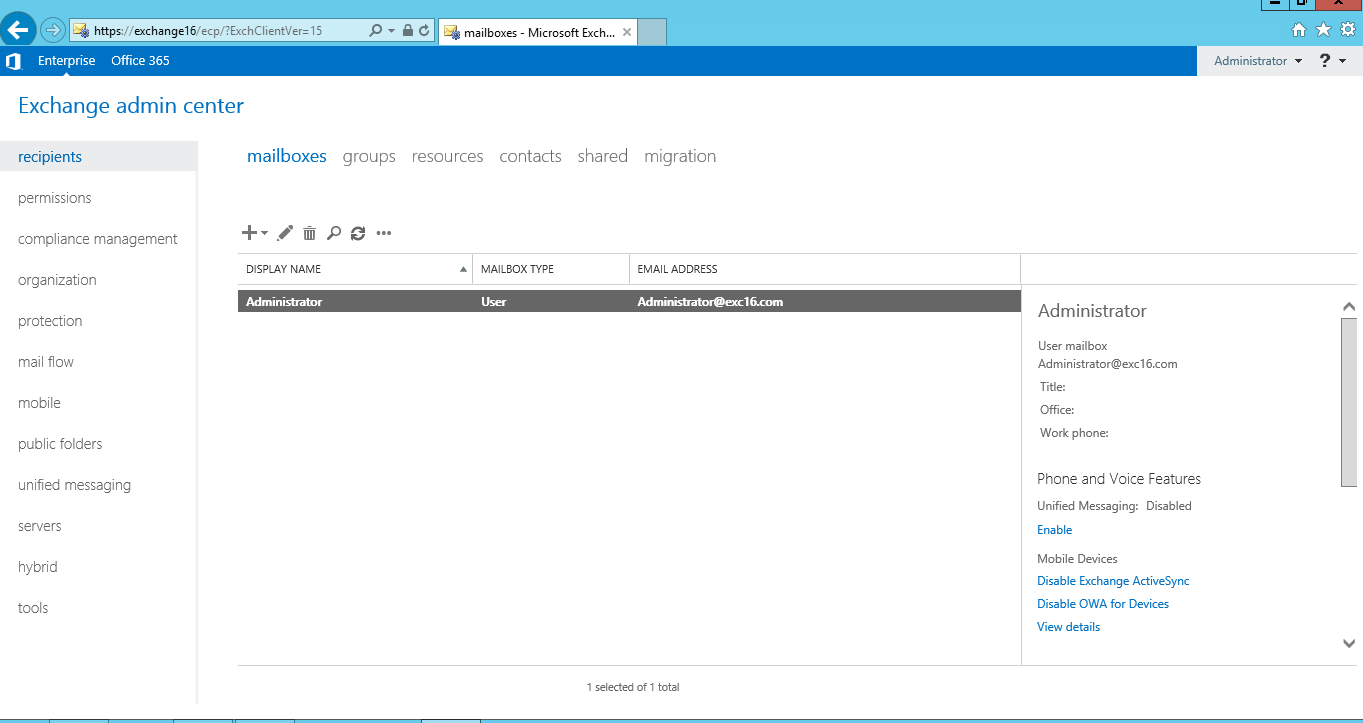Viewport: 1363px width, 723px height.
Task: Open the migration tab
Action: 680,156
